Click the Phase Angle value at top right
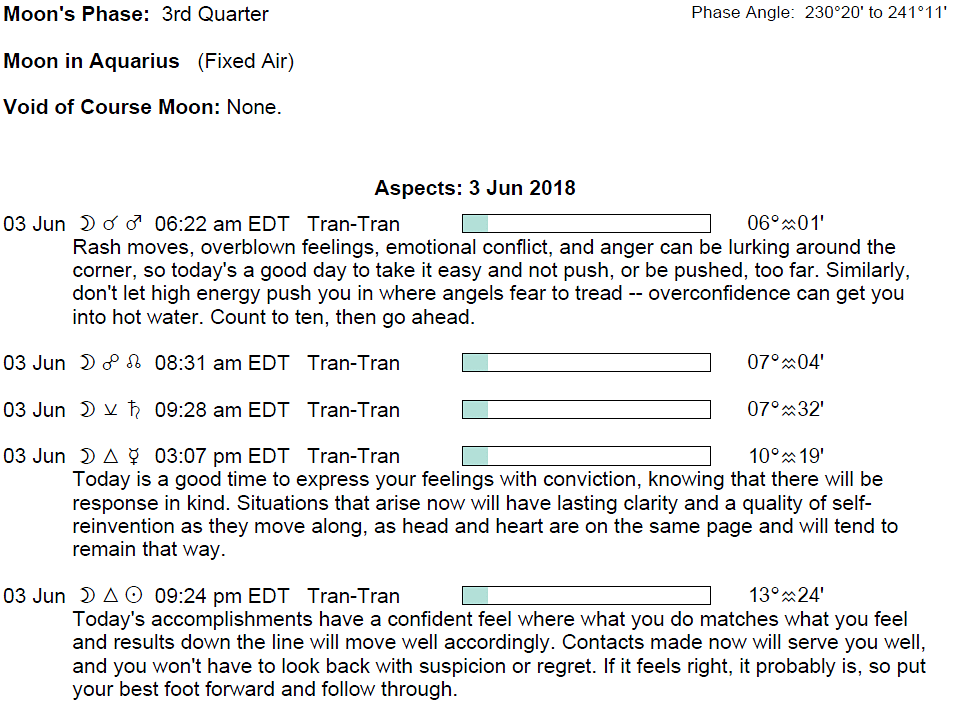955x701 pixels. 875,14
